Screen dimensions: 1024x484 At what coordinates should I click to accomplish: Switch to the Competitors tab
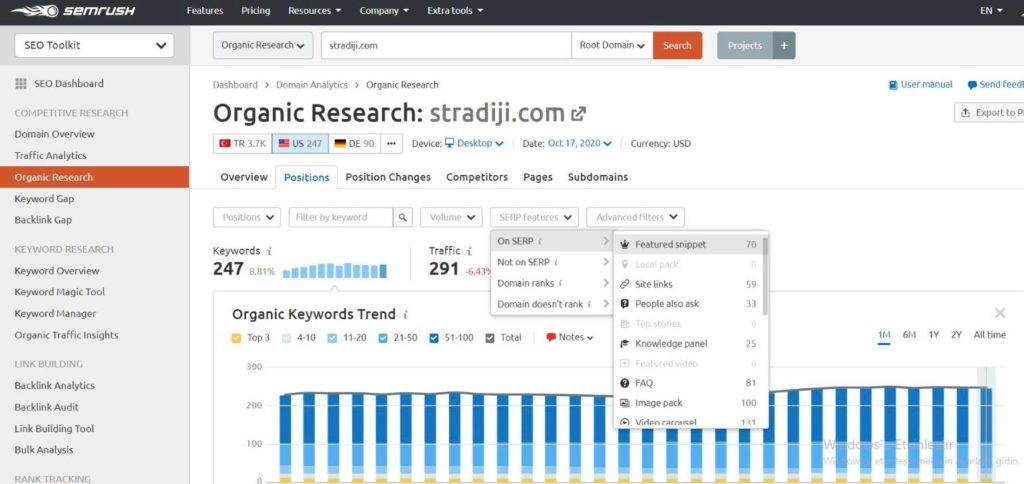(x=477, y=177)
